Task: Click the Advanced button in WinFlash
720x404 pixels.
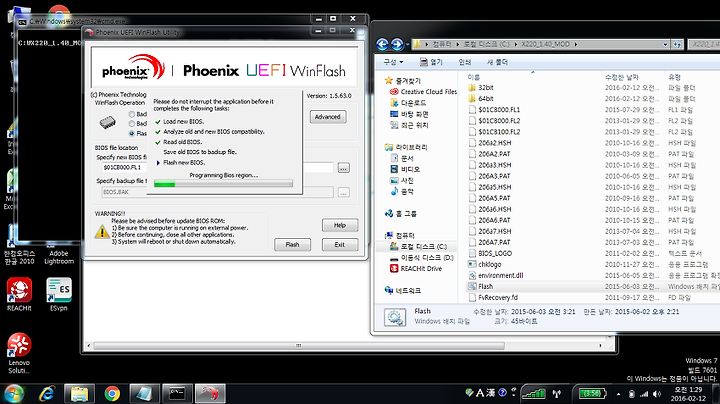Action: (x=328, y=117)
